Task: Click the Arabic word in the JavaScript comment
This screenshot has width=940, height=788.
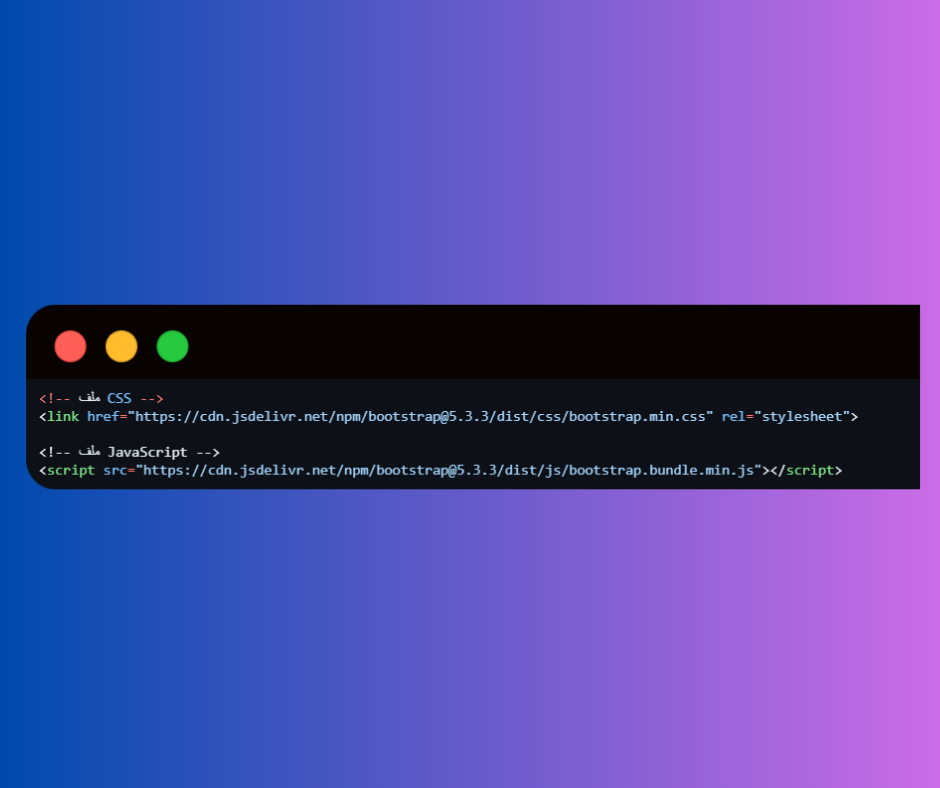Action: pyautogui.click(x=89, y=450)
